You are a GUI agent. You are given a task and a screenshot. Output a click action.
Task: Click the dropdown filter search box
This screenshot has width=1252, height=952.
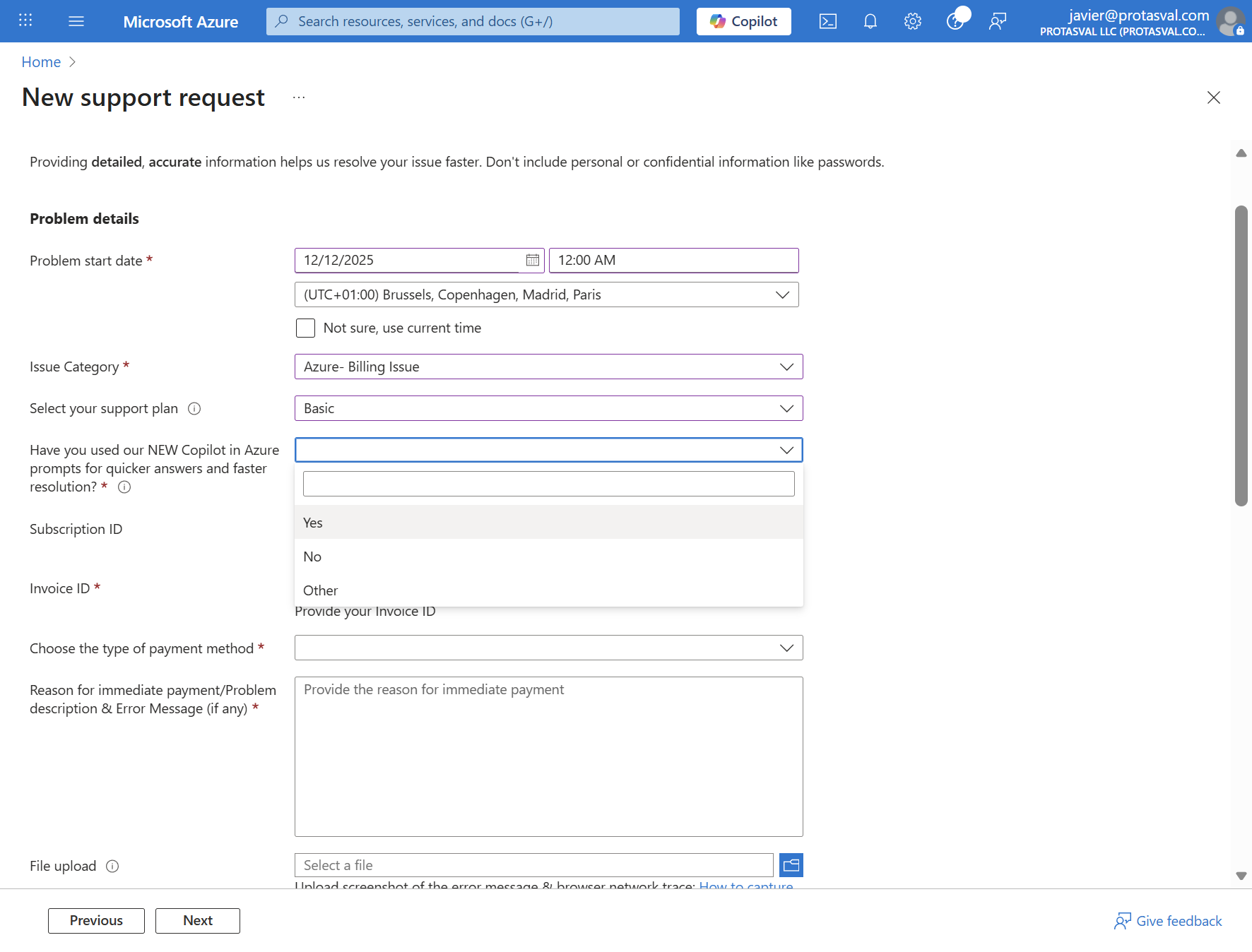click(x=549, y=484)
